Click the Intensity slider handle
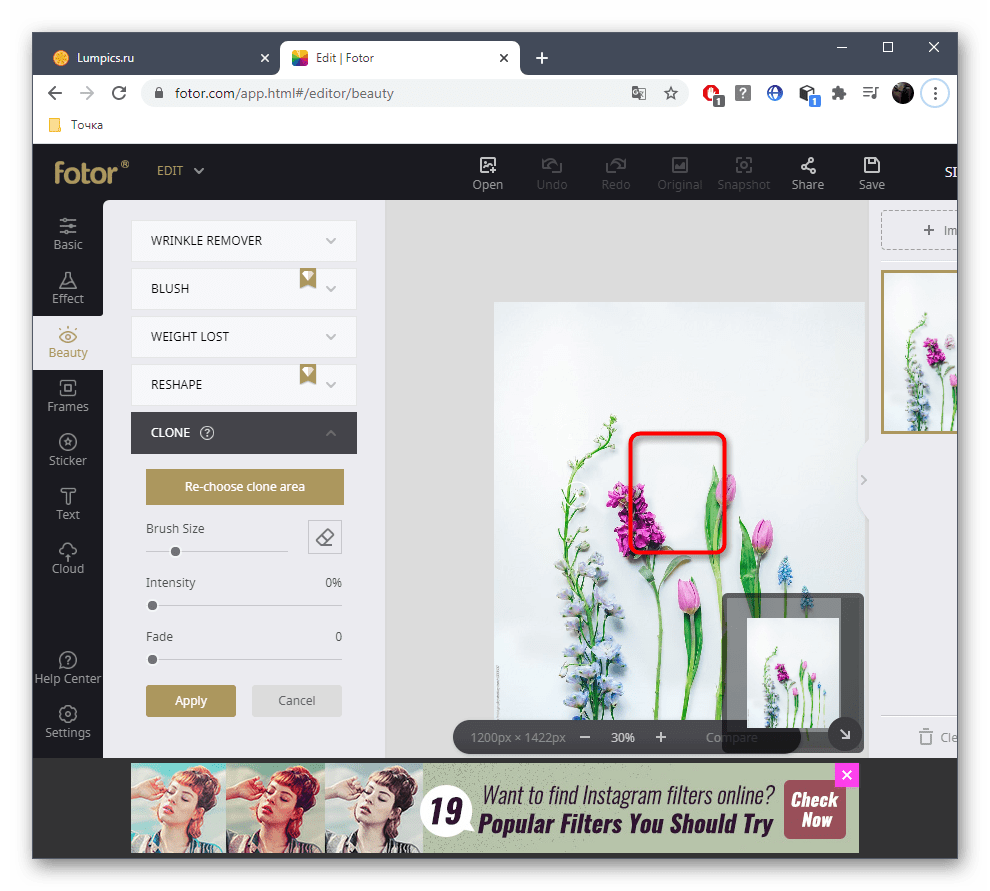 click(x=153, y=605)
